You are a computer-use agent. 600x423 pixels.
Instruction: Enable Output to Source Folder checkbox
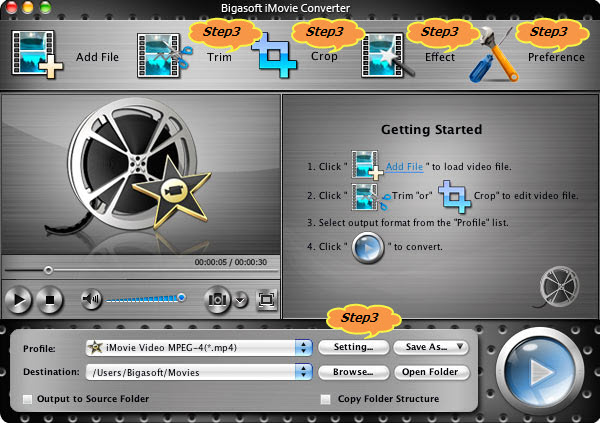[x=27, y=399]
